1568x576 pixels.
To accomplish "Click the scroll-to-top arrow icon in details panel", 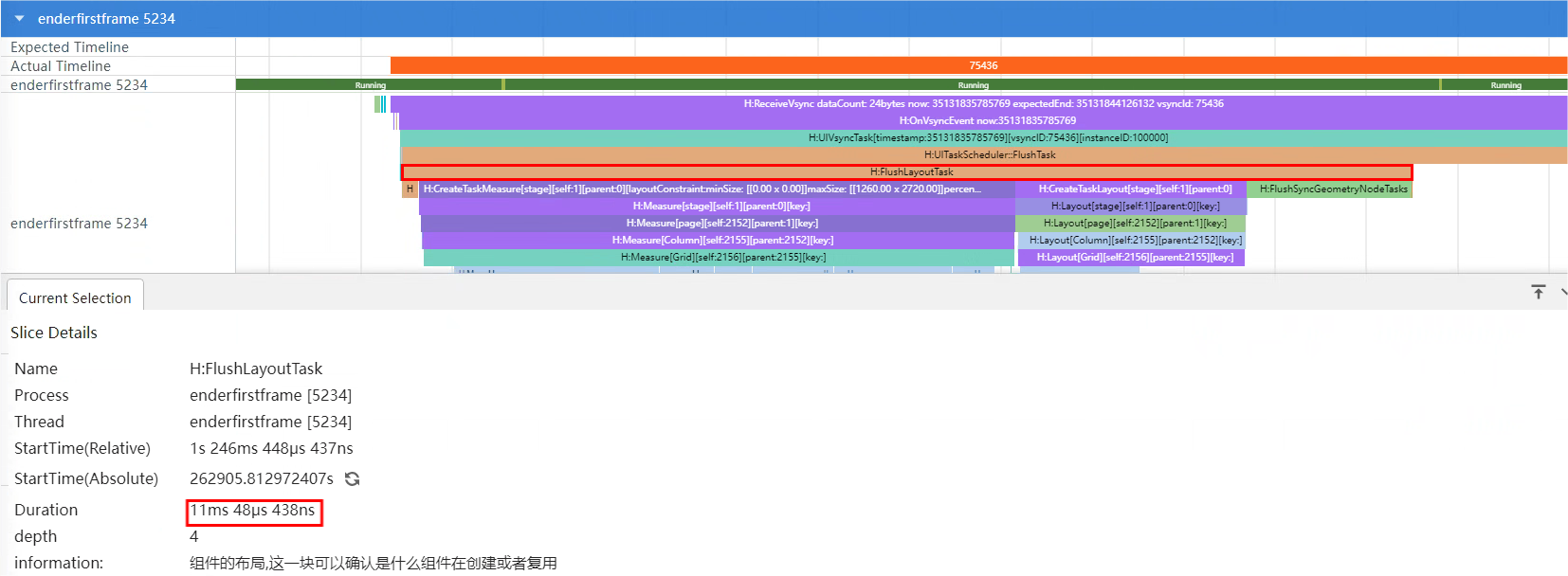I will click(x=1538, y=292).
